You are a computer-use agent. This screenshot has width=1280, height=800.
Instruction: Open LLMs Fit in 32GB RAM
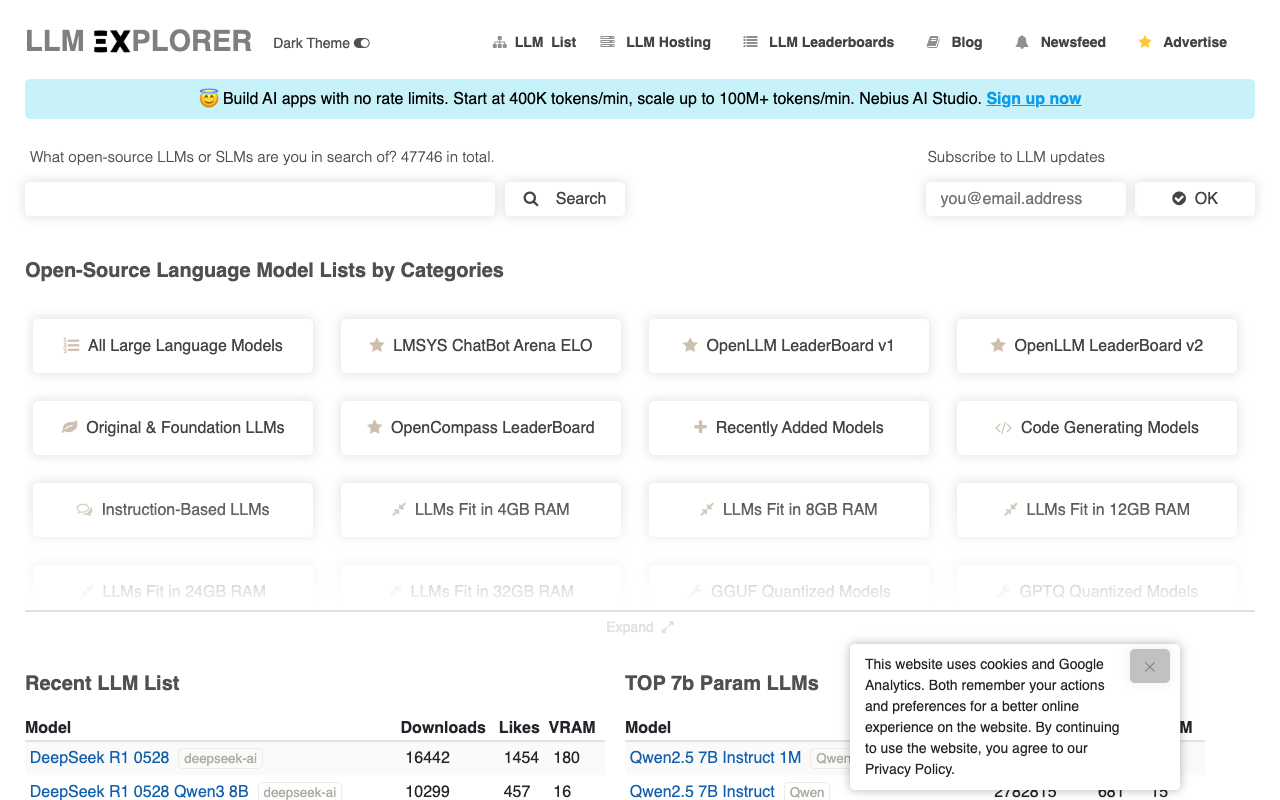(481, 587)
